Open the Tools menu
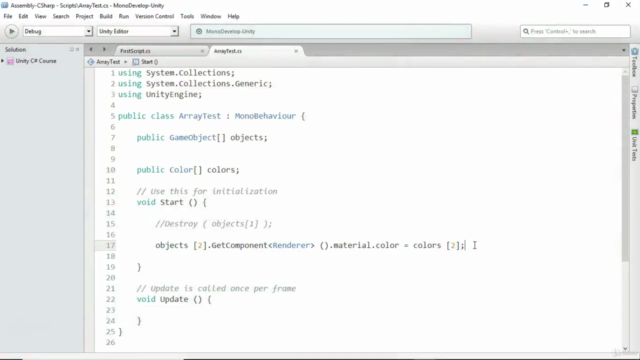 click(187, 16)
